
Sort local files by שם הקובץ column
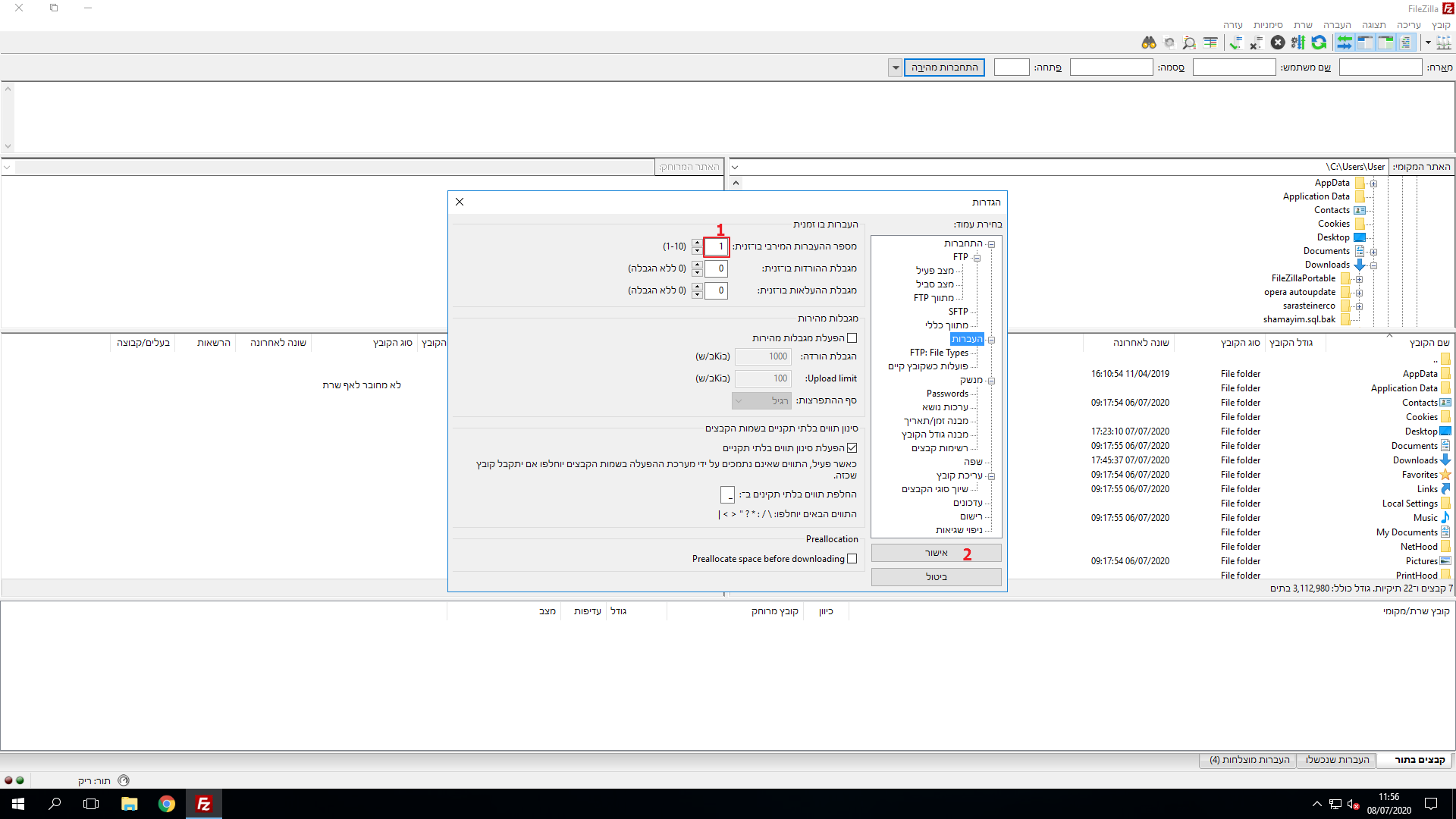pos(1429,344)
